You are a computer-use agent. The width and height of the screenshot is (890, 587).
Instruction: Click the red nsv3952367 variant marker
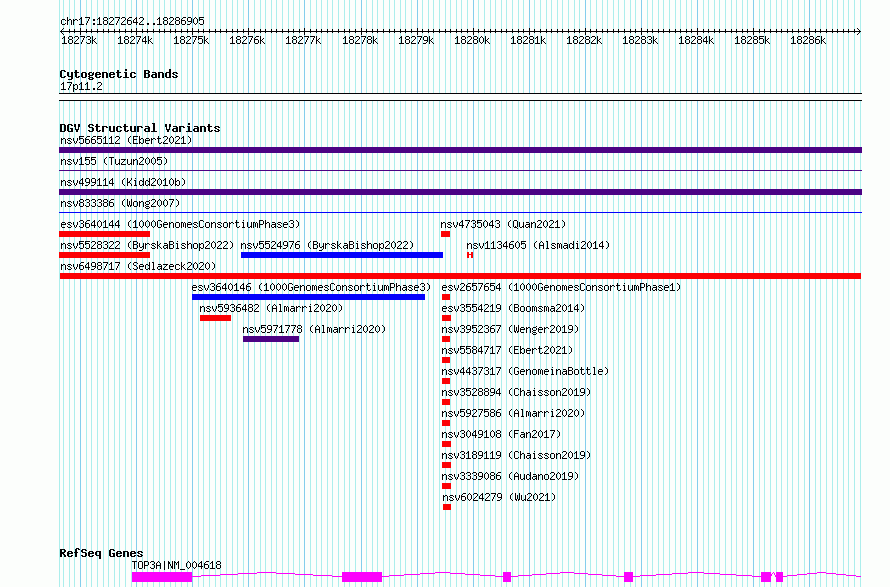(x=446, y=339)
